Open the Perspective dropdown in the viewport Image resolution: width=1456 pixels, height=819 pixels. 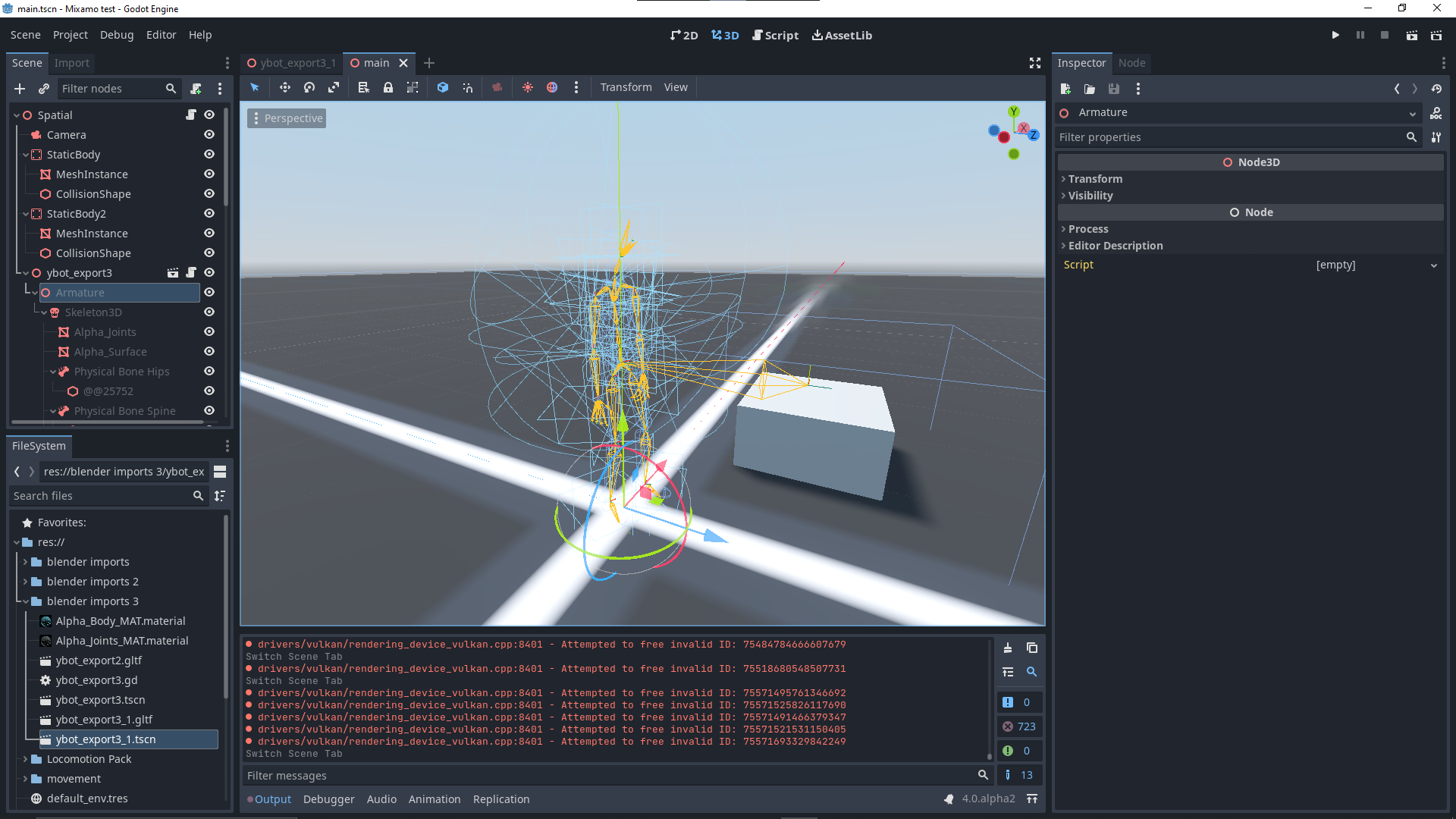pos(287,118)
